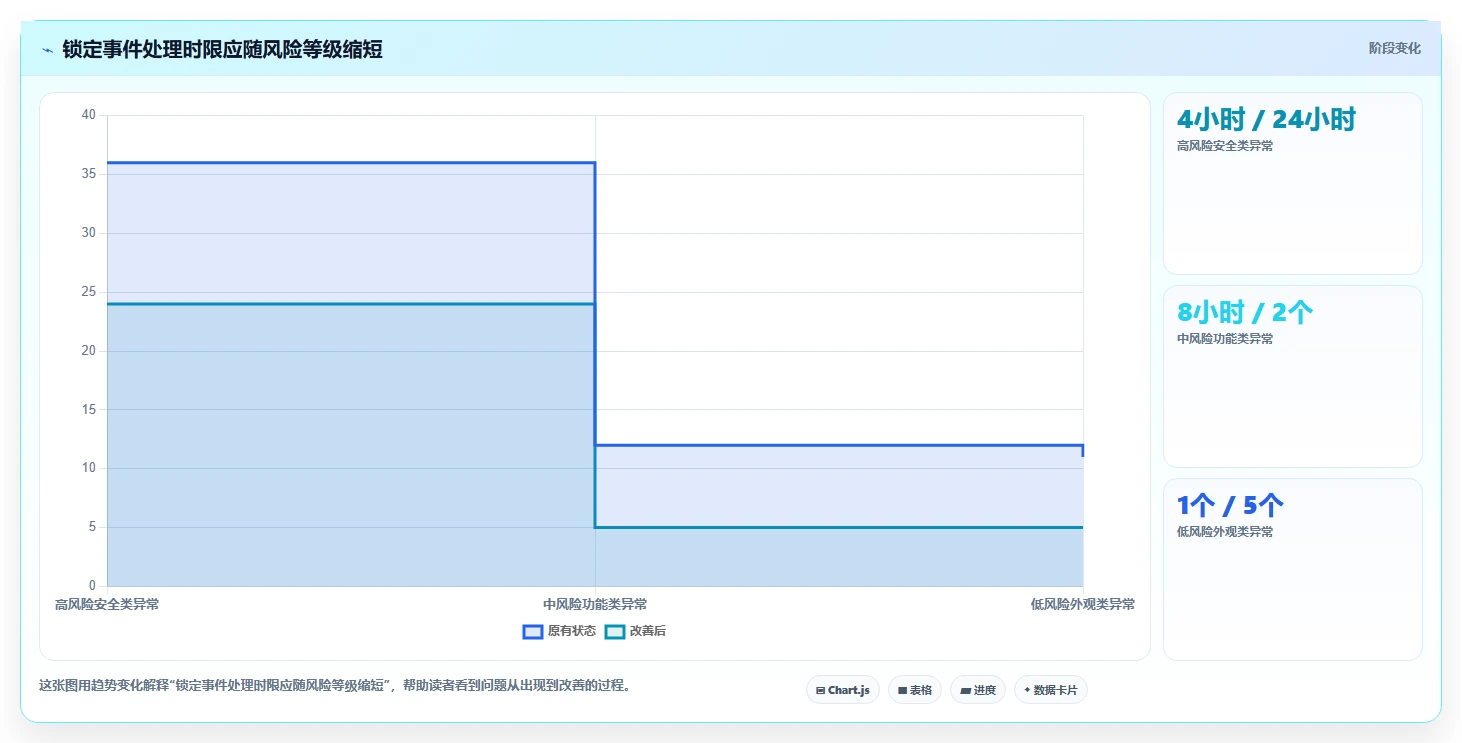
Task: Click the y-axis value 35
Action: (x=88, y=174)
